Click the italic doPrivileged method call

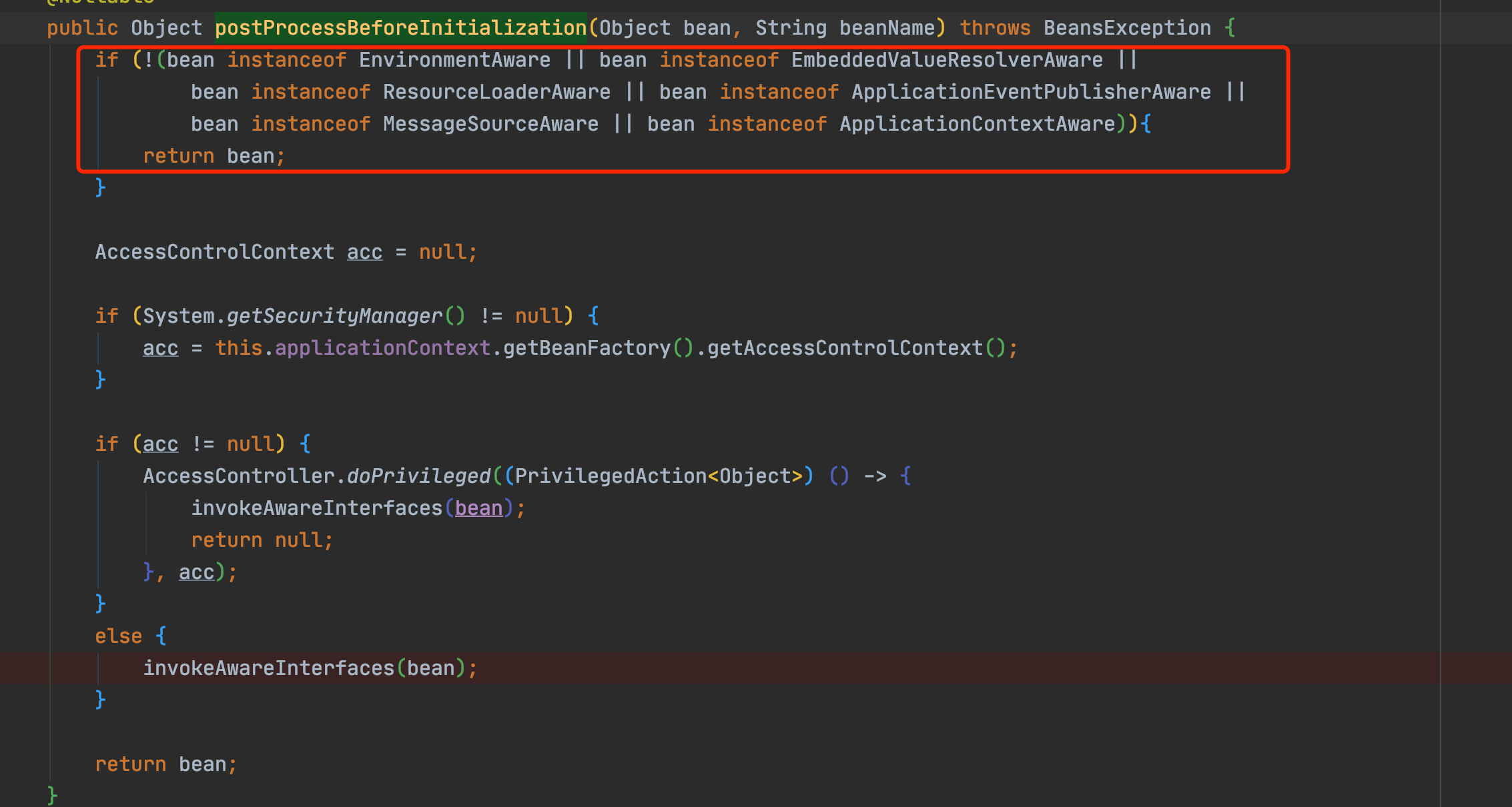coord(418,476)
